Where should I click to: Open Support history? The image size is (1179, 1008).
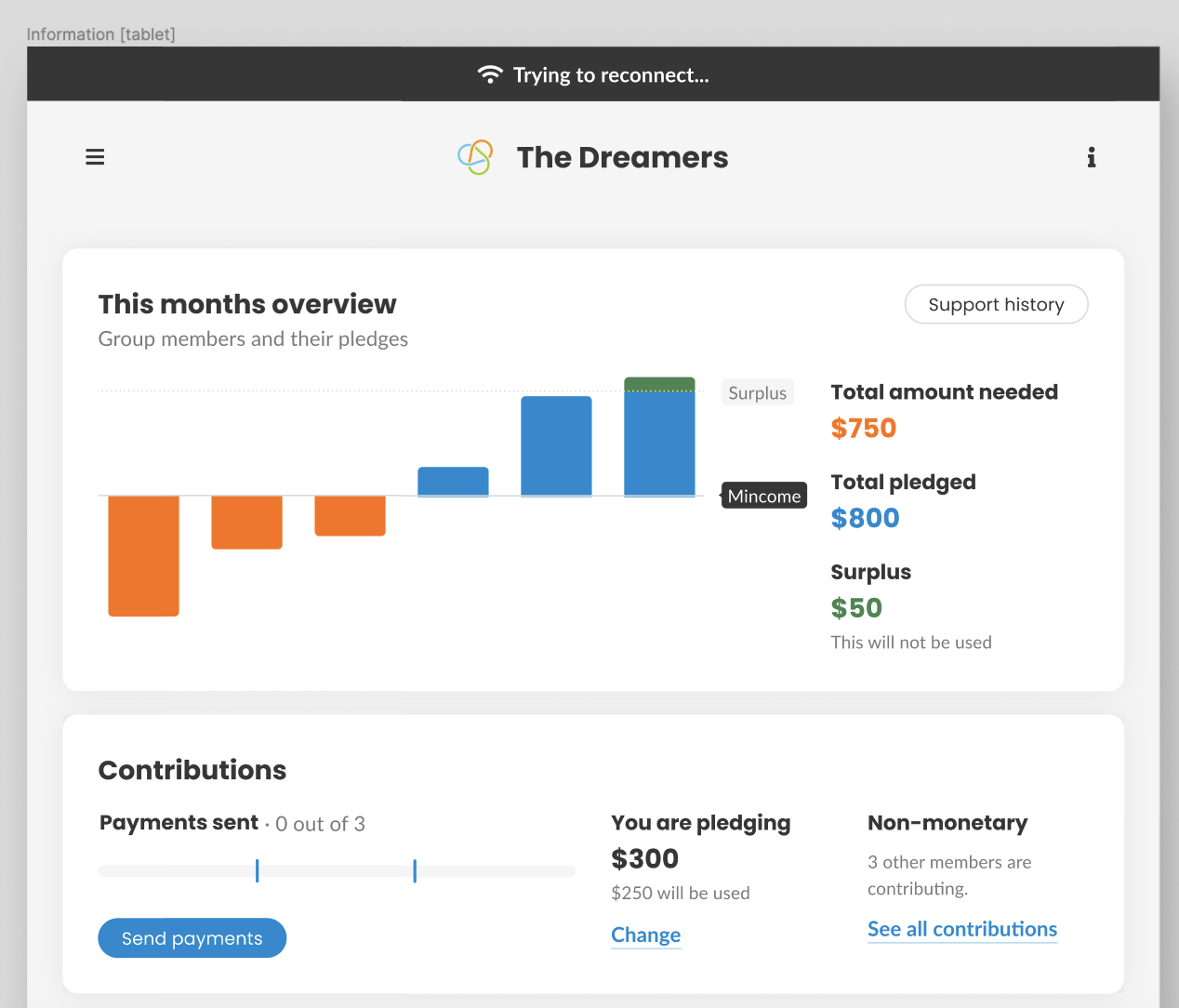(996, 304)
